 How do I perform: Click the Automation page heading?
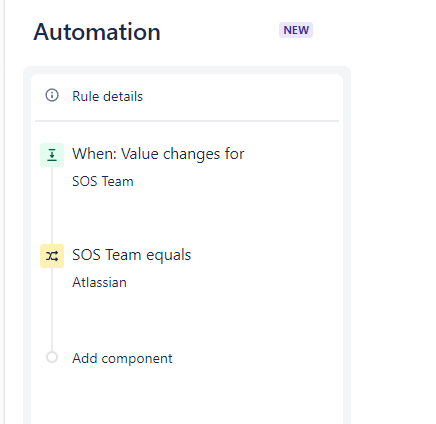click(x=97, y=32)
